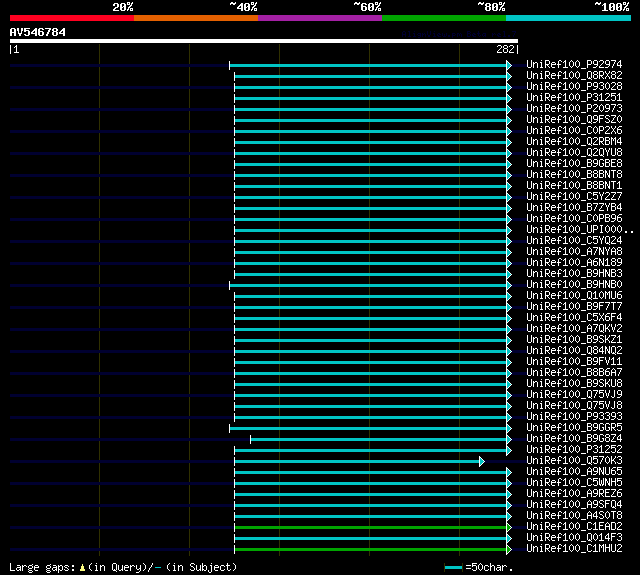
Task: Select the UniRef100_Q84NQ2 label
Action: [x=574, y=351]
